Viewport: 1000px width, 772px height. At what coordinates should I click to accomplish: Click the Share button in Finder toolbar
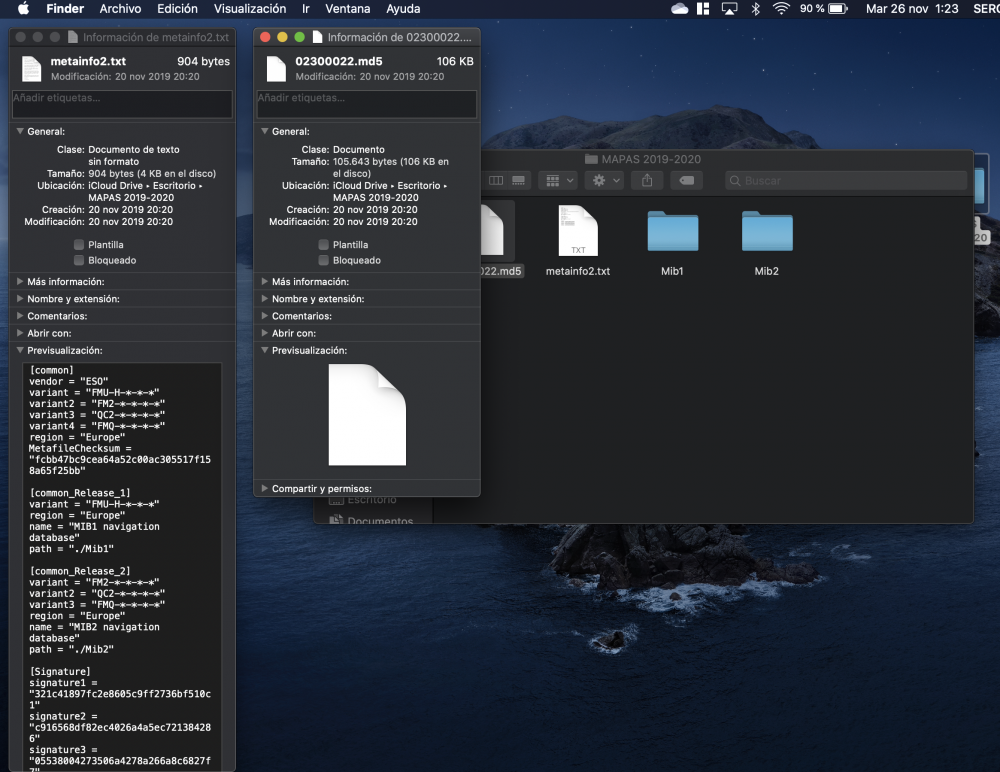[647, 181]
